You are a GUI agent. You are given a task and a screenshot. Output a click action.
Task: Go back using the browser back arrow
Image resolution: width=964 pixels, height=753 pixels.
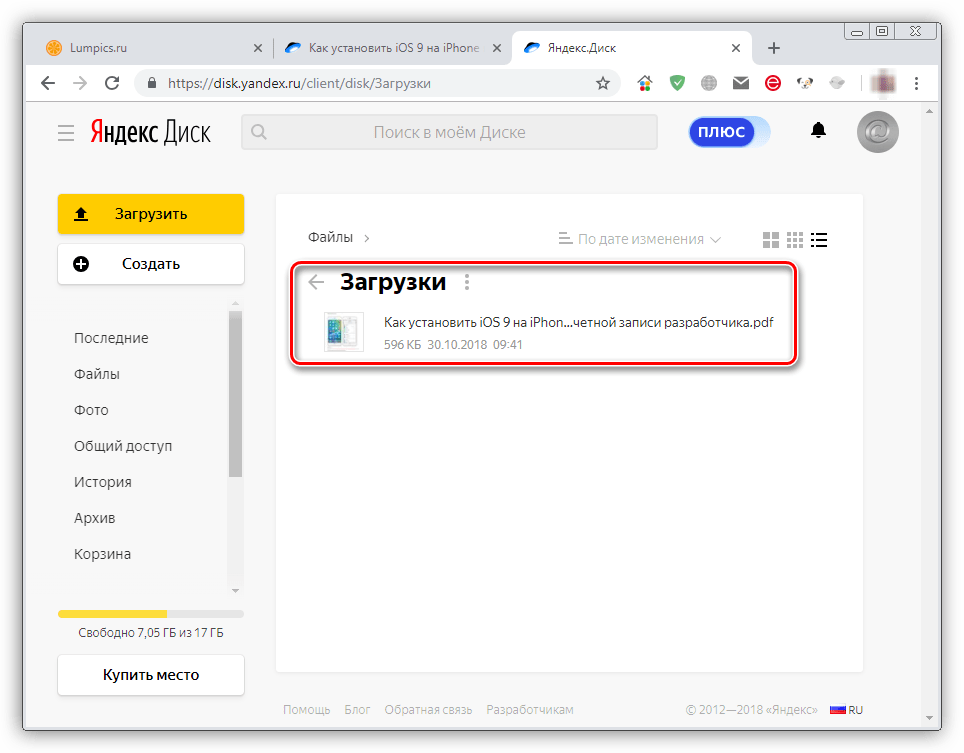click(47, 83)
